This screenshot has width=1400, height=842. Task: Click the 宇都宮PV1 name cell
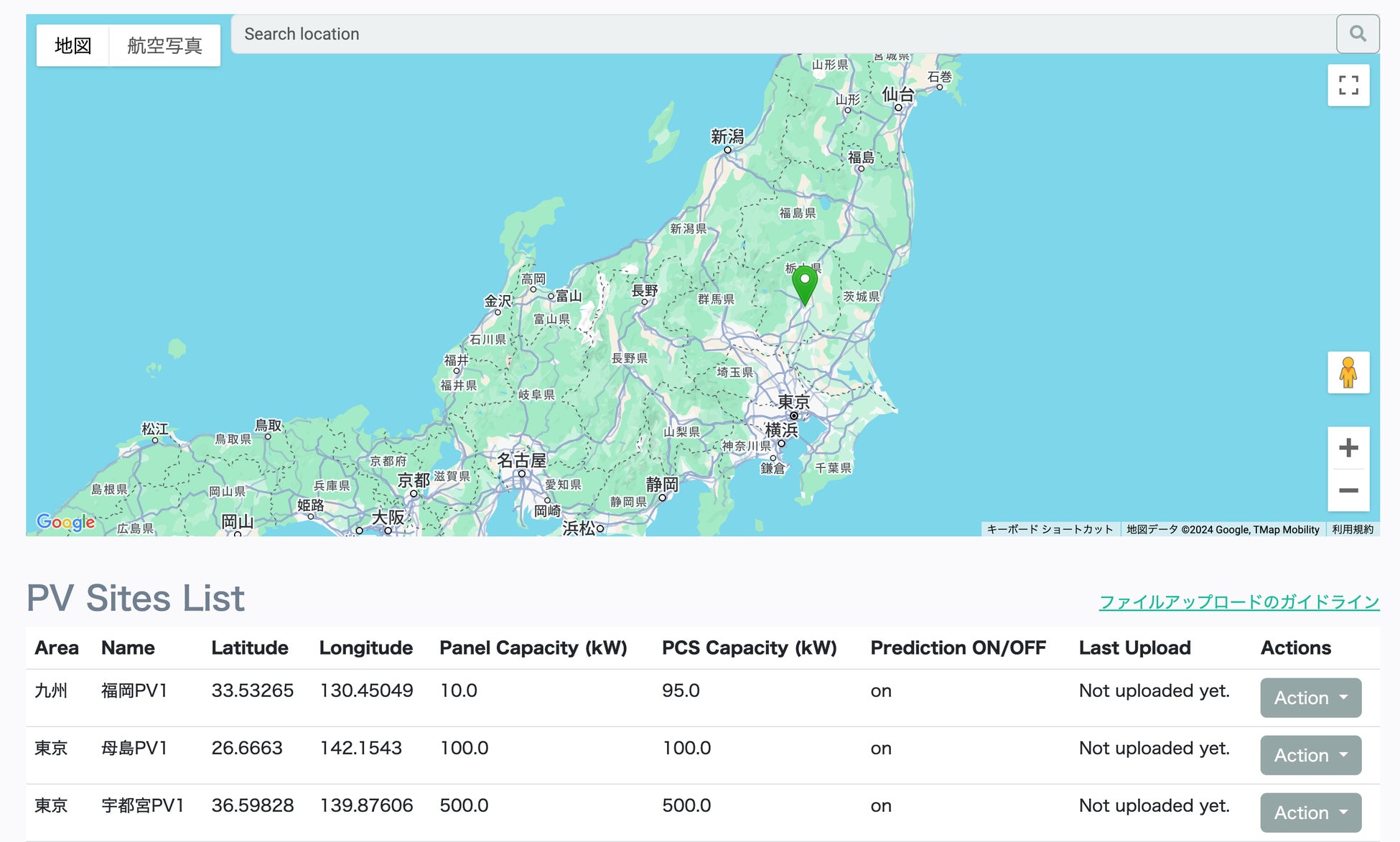143,805
